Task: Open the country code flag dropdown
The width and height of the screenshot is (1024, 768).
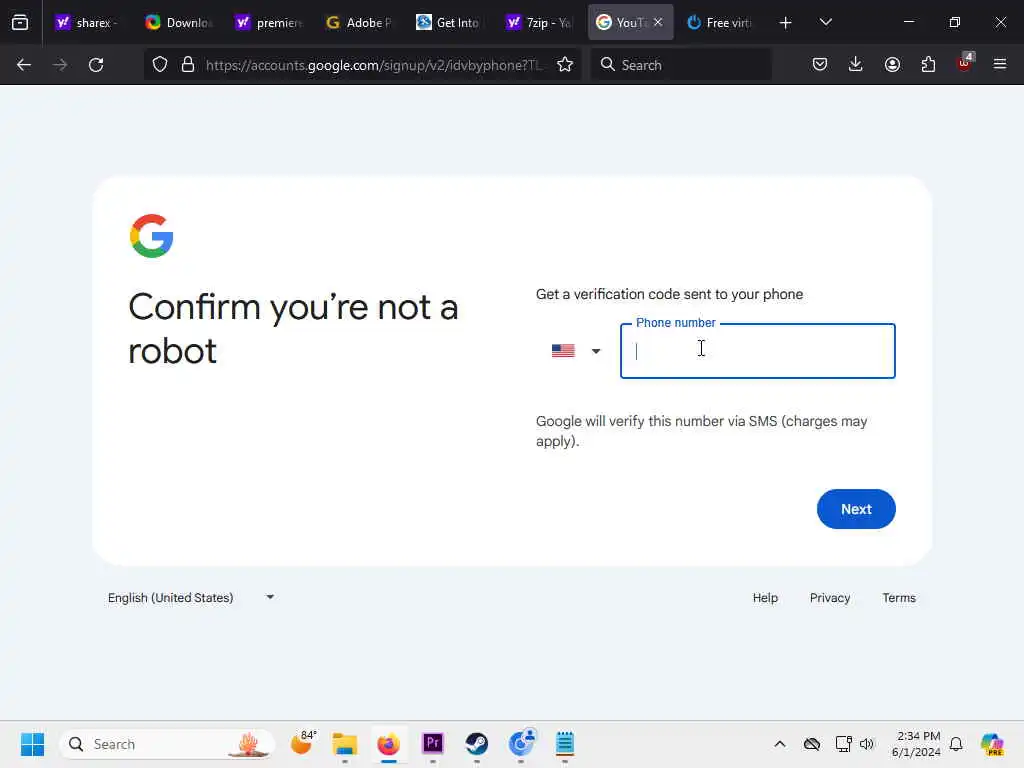Action: 575,351
